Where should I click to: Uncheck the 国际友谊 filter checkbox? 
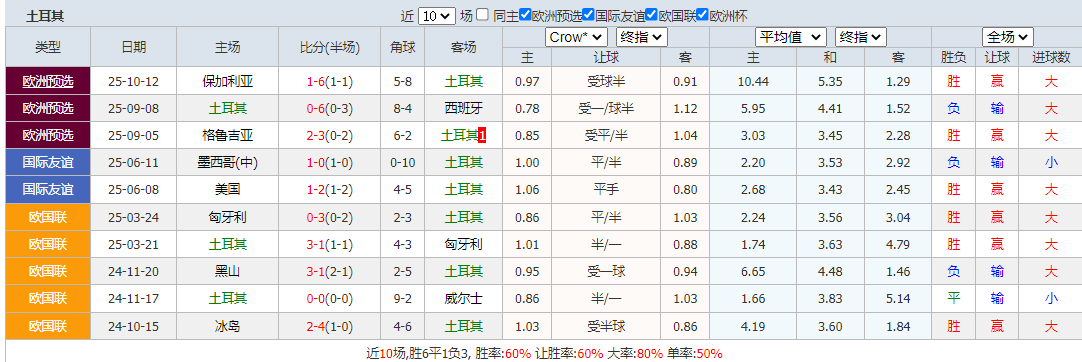(x=589, y=14)
